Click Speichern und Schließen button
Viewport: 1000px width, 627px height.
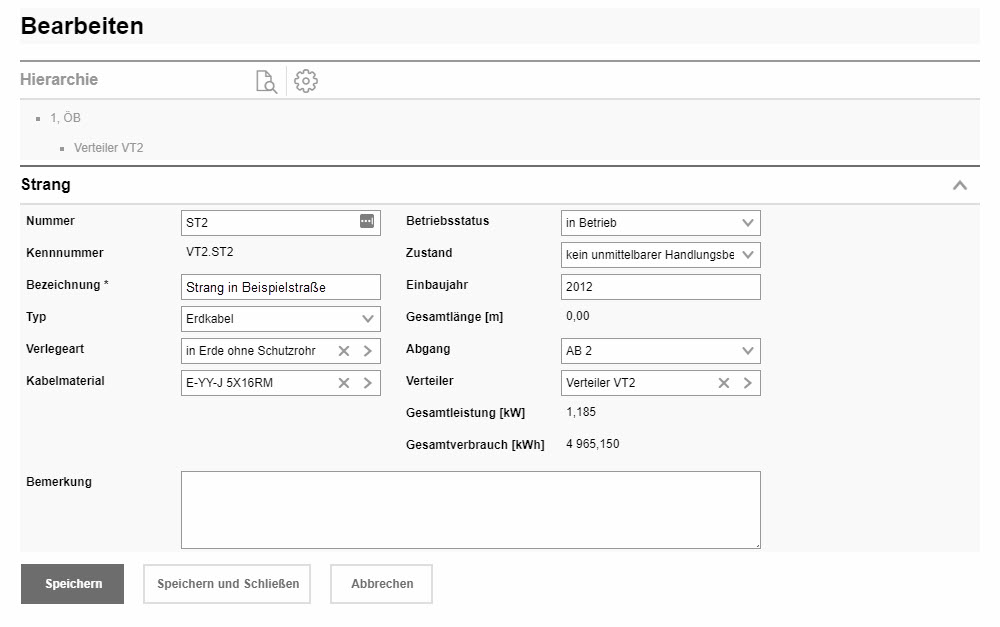[228, 584]
